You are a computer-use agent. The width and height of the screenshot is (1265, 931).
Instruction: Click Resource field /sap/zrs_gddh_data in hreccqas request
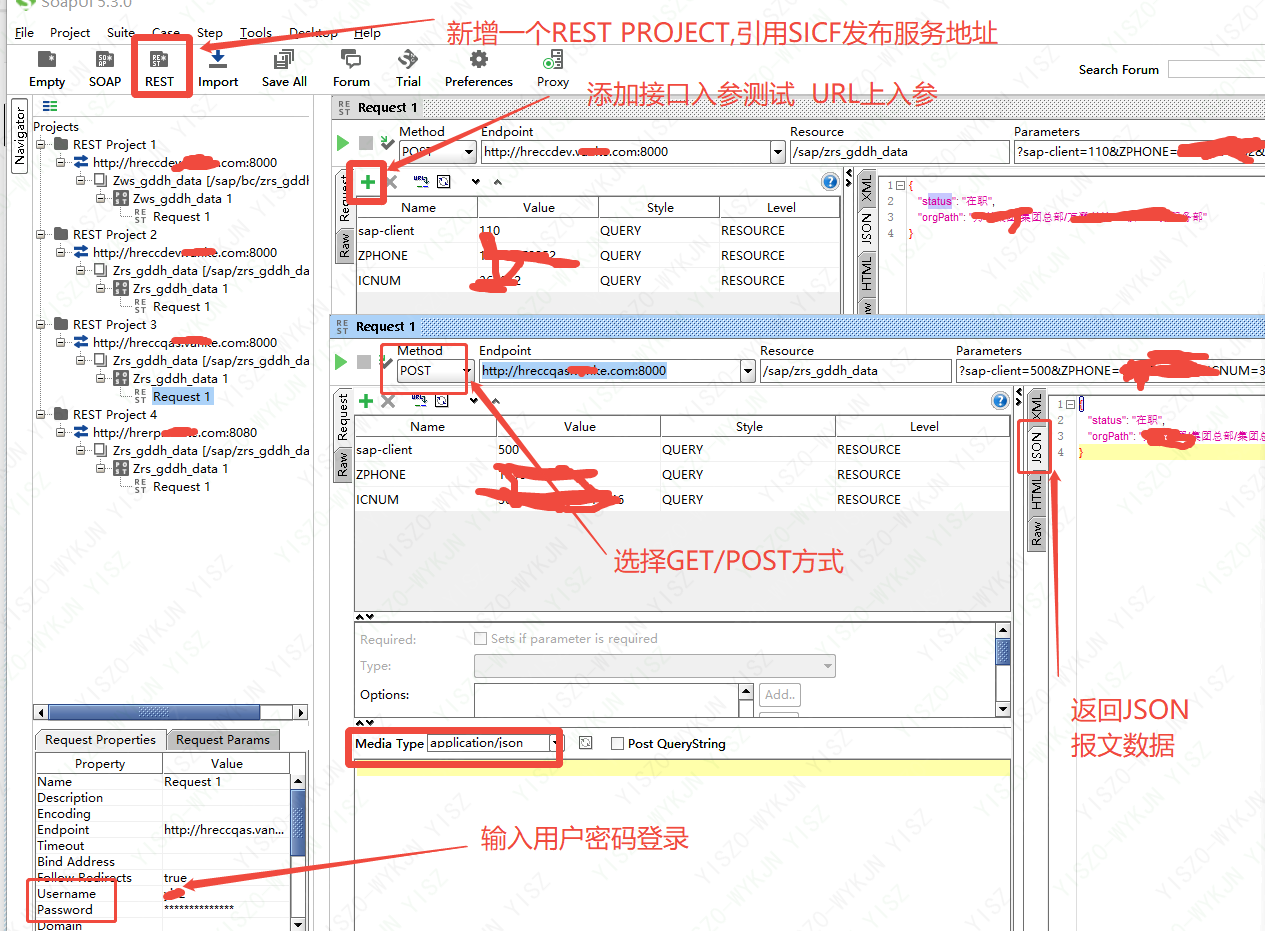[x=855, y=370]
